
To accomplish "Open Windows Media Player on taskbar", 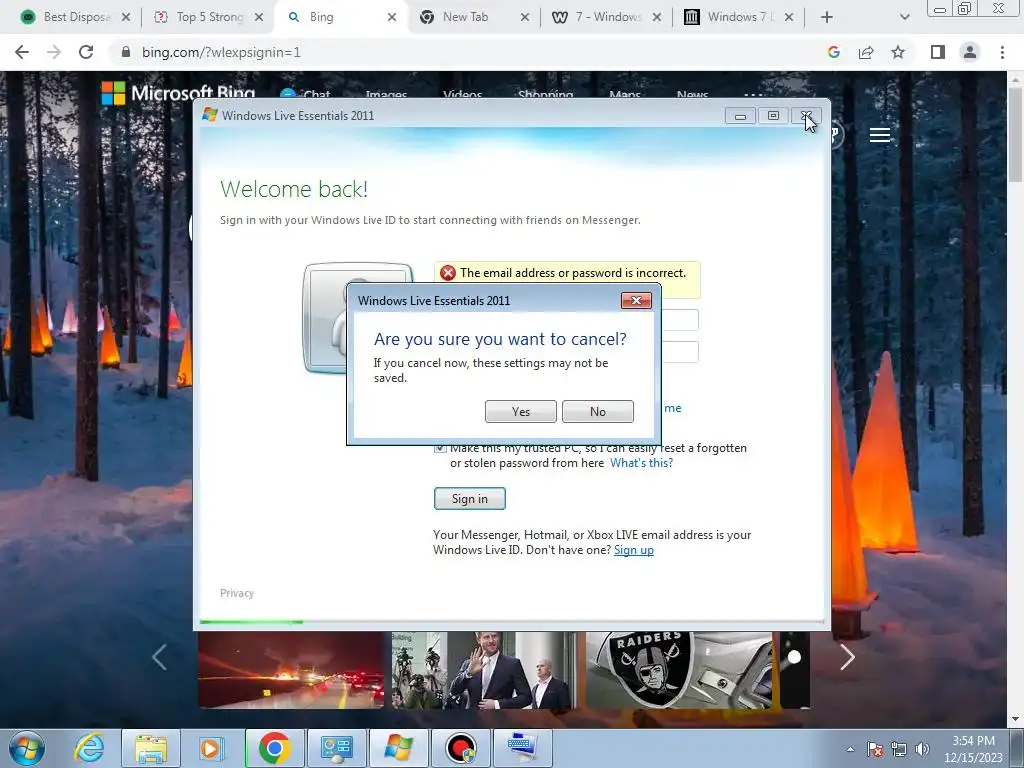I will pyautogui.click(x=211, y=748).
